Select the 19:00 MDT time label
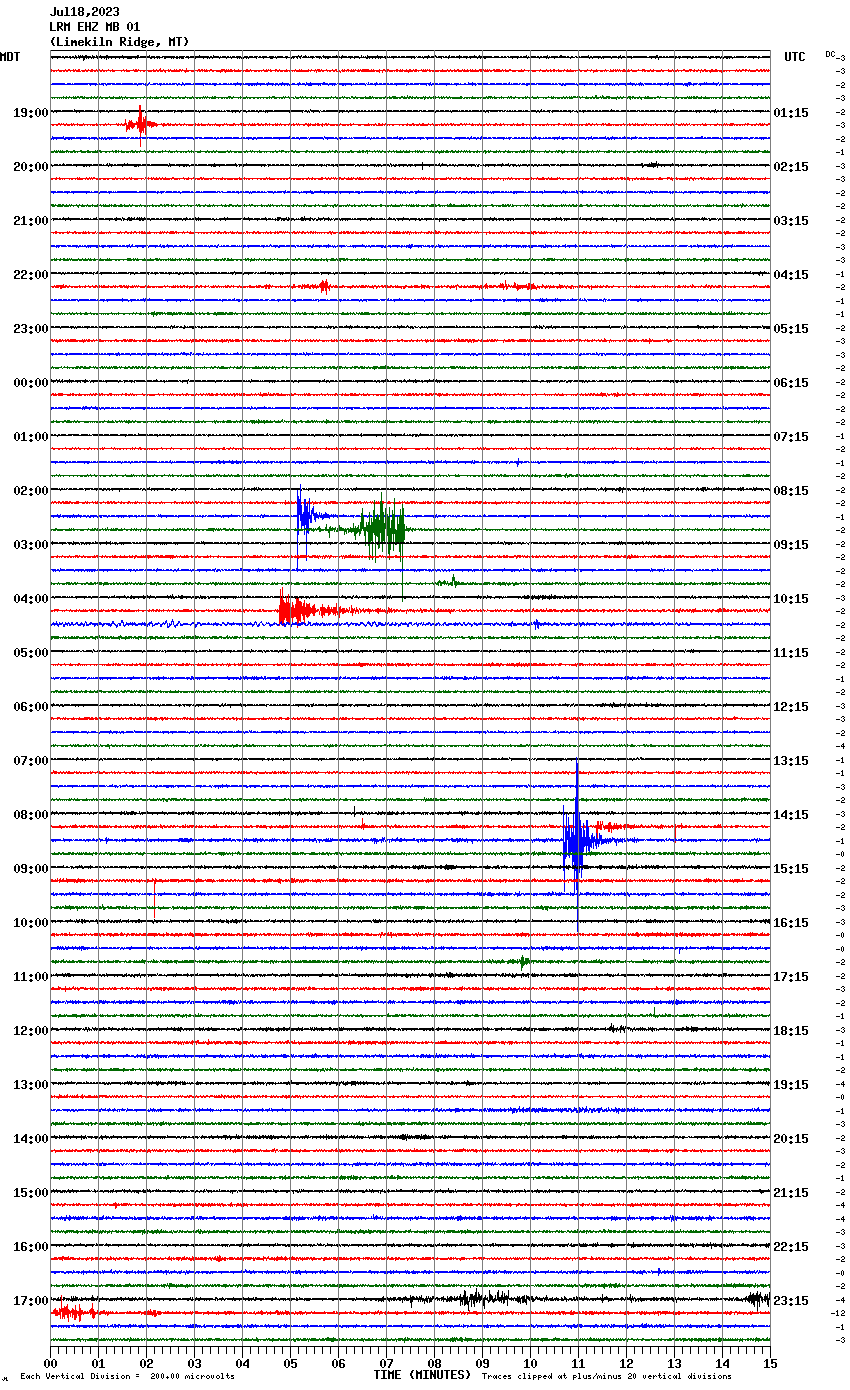The width and height of the screenshot is (850, 1390). 30,113
